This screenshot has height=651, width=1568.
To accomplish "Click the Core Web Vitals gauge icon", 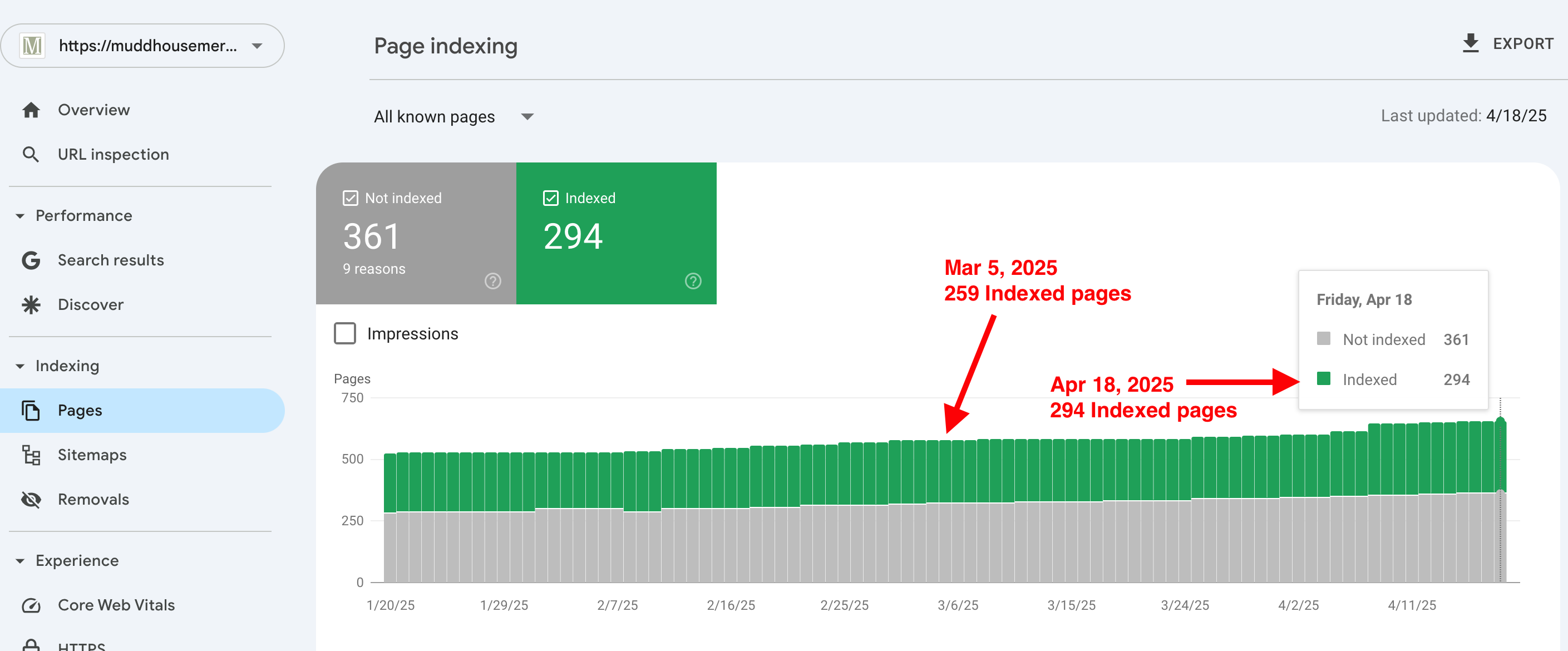I will pyautogui.click(x=31, y=605).
